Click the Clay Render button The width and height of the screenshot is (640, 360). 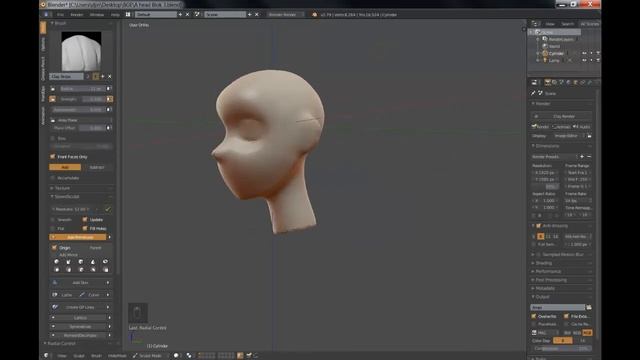[562, 116]
